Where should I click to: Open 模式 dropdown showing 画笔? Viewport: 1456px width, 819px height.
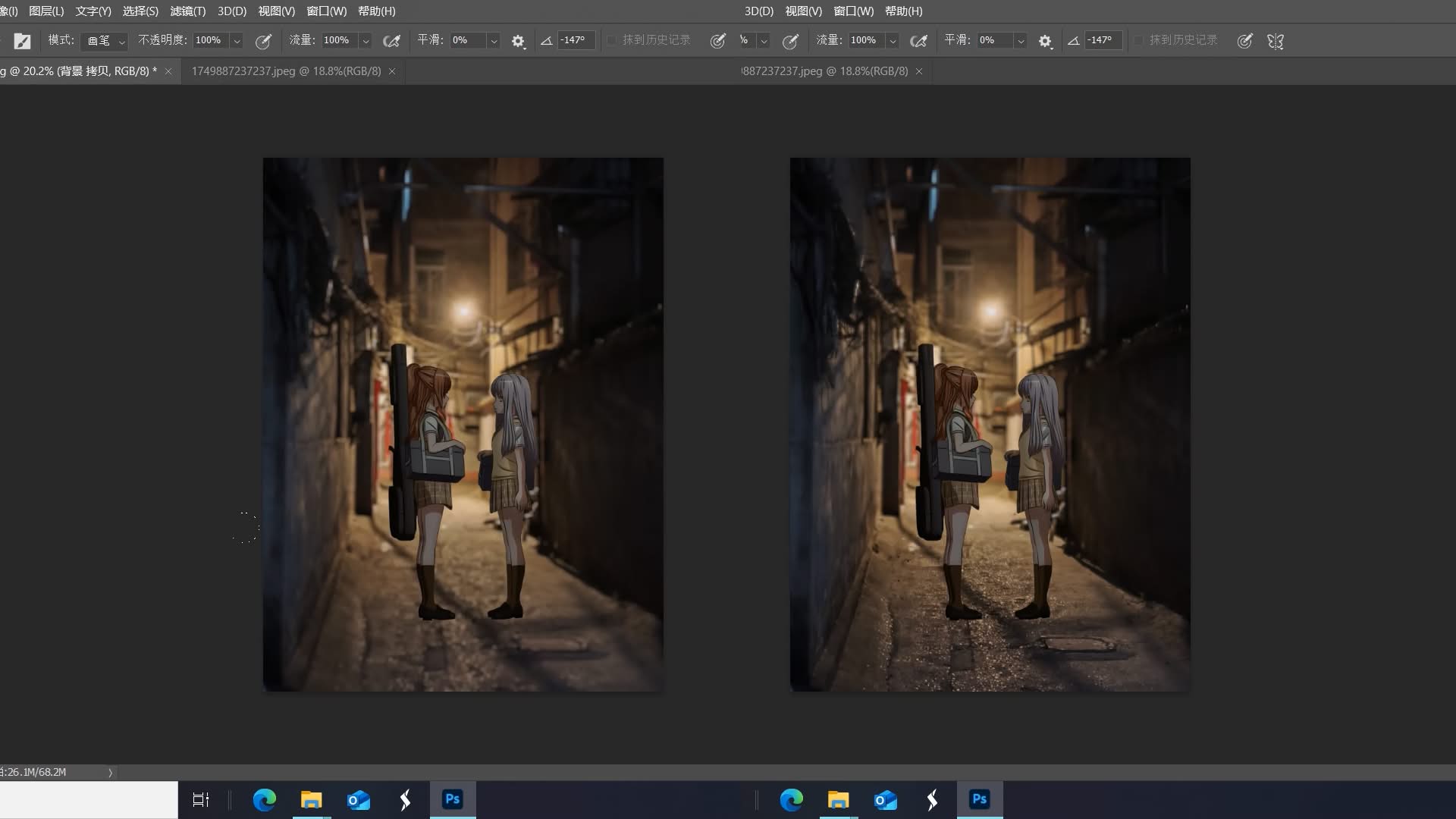point(105,40)
